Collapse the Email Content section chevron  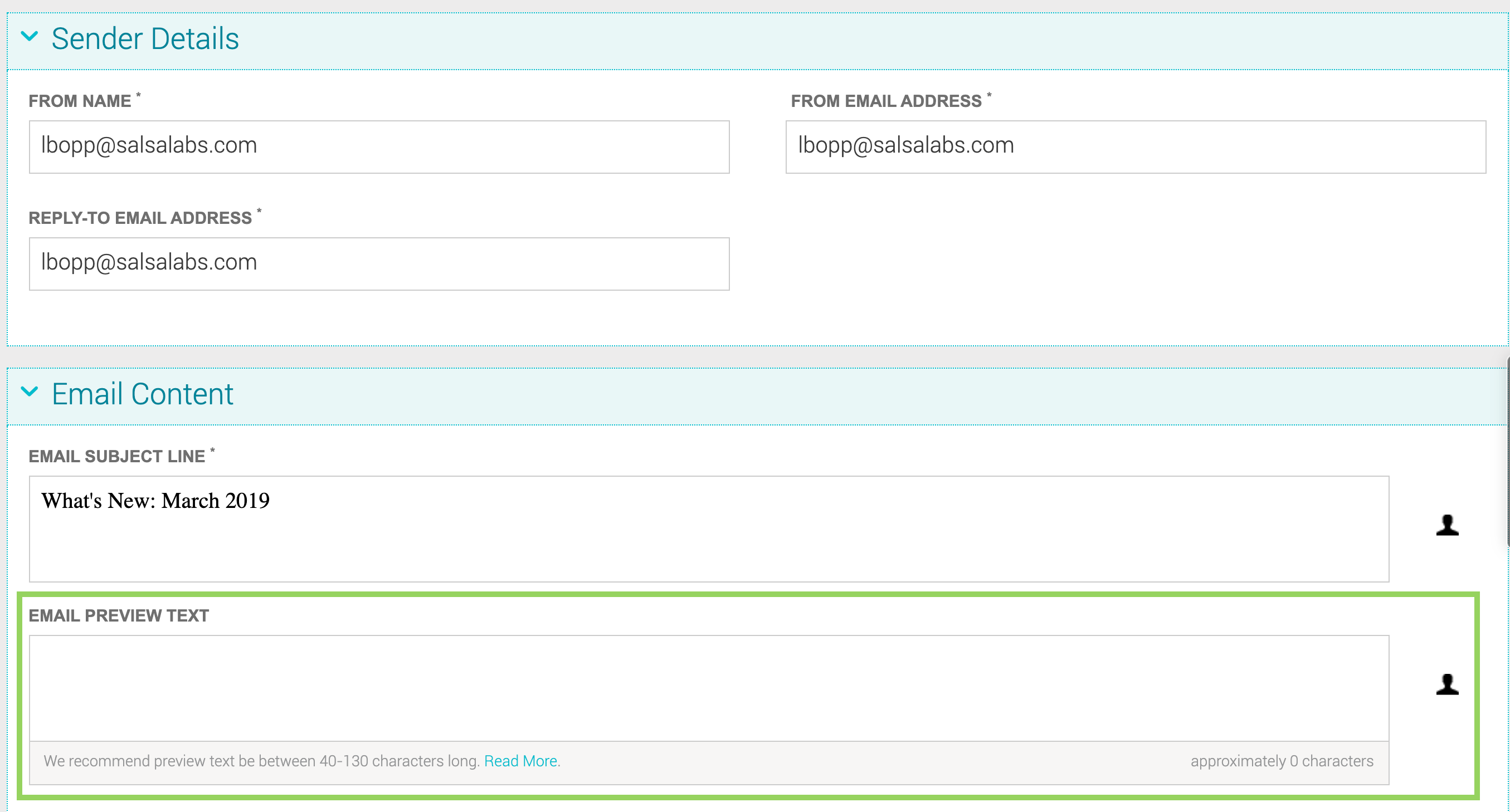(30, 392)
